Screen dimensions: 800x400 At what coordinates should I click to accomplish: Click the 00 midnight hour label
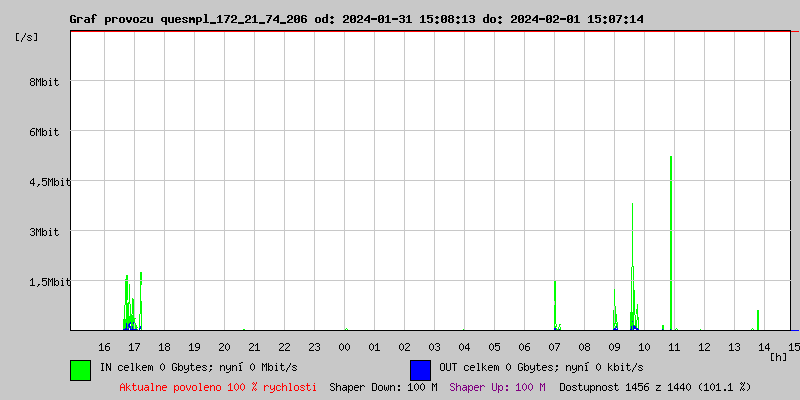(x=344, y=347)
